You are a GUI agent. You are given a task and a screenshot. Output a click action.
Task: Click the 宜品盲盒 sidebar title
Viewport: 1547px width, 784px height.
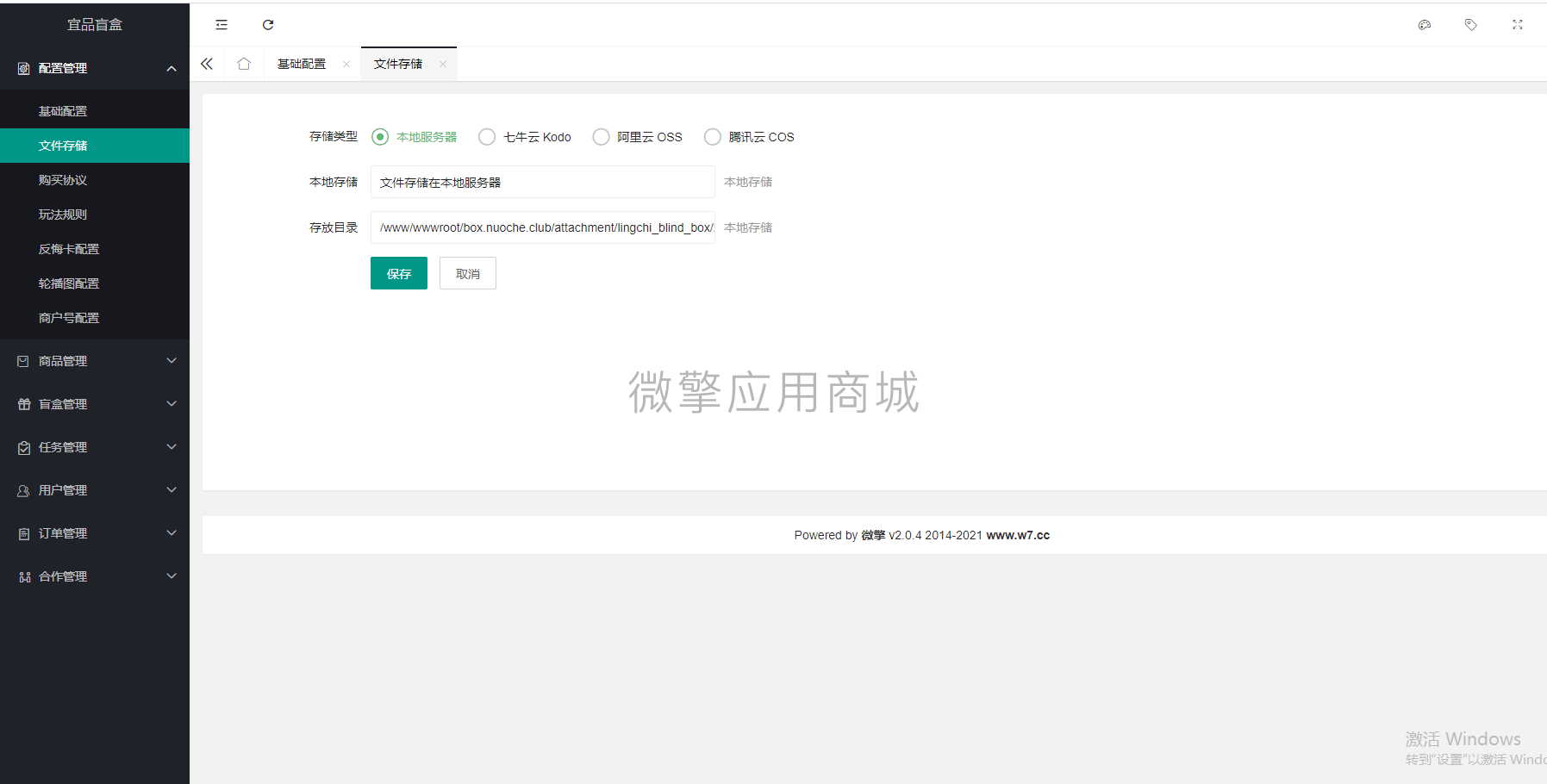click(x=95, y=25)
